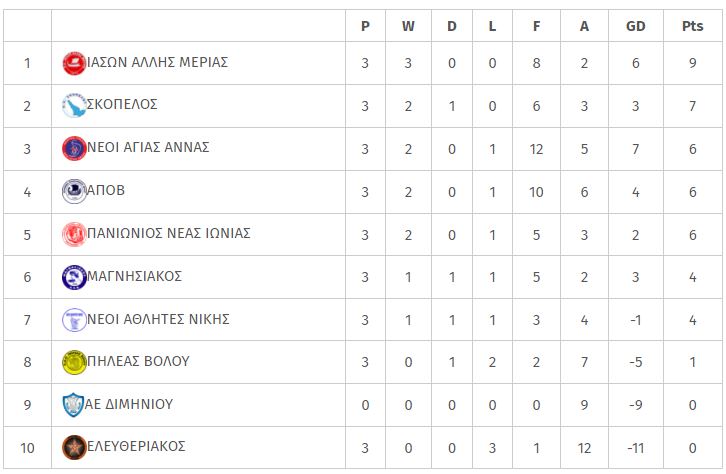Click the ΣΚΟΠΕΛΟΣ team crest icon
The width and height of the screenshot is (726, 474).
(74, 106)
